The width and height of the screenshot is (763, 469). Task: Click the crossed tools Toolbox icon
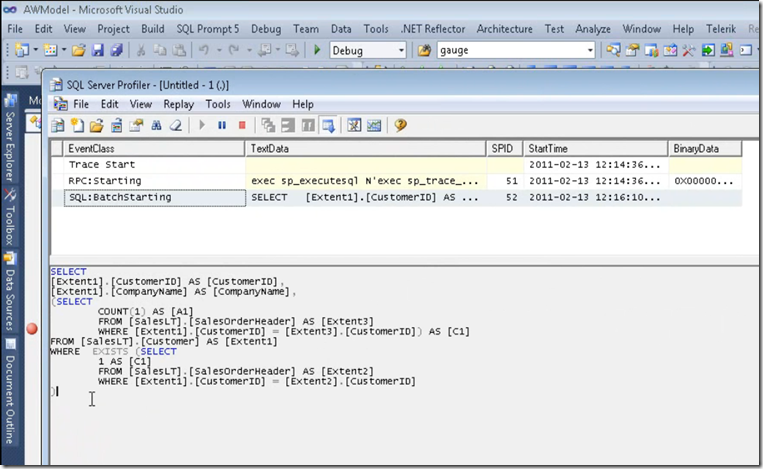point(688,50)
